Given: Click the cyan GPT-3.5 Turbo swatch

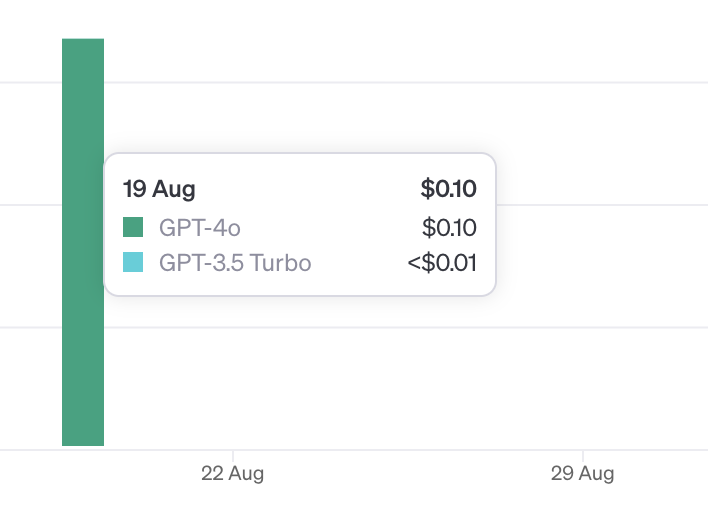Looking at the screenshot, I should 133,262.
